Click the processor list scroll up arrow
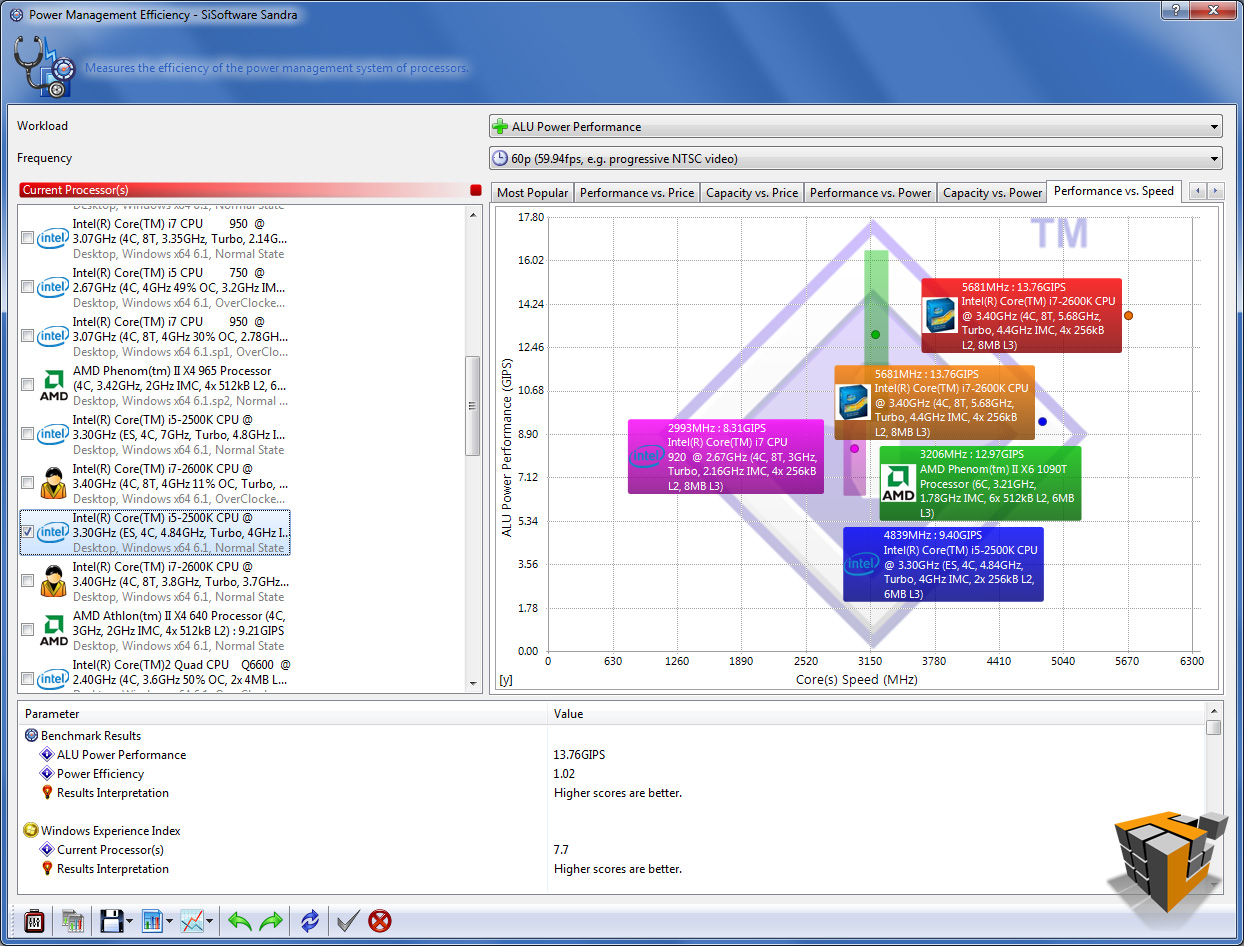Viewport: 1244px width, 946px height. pyautogui.click(x=474, y=214)
